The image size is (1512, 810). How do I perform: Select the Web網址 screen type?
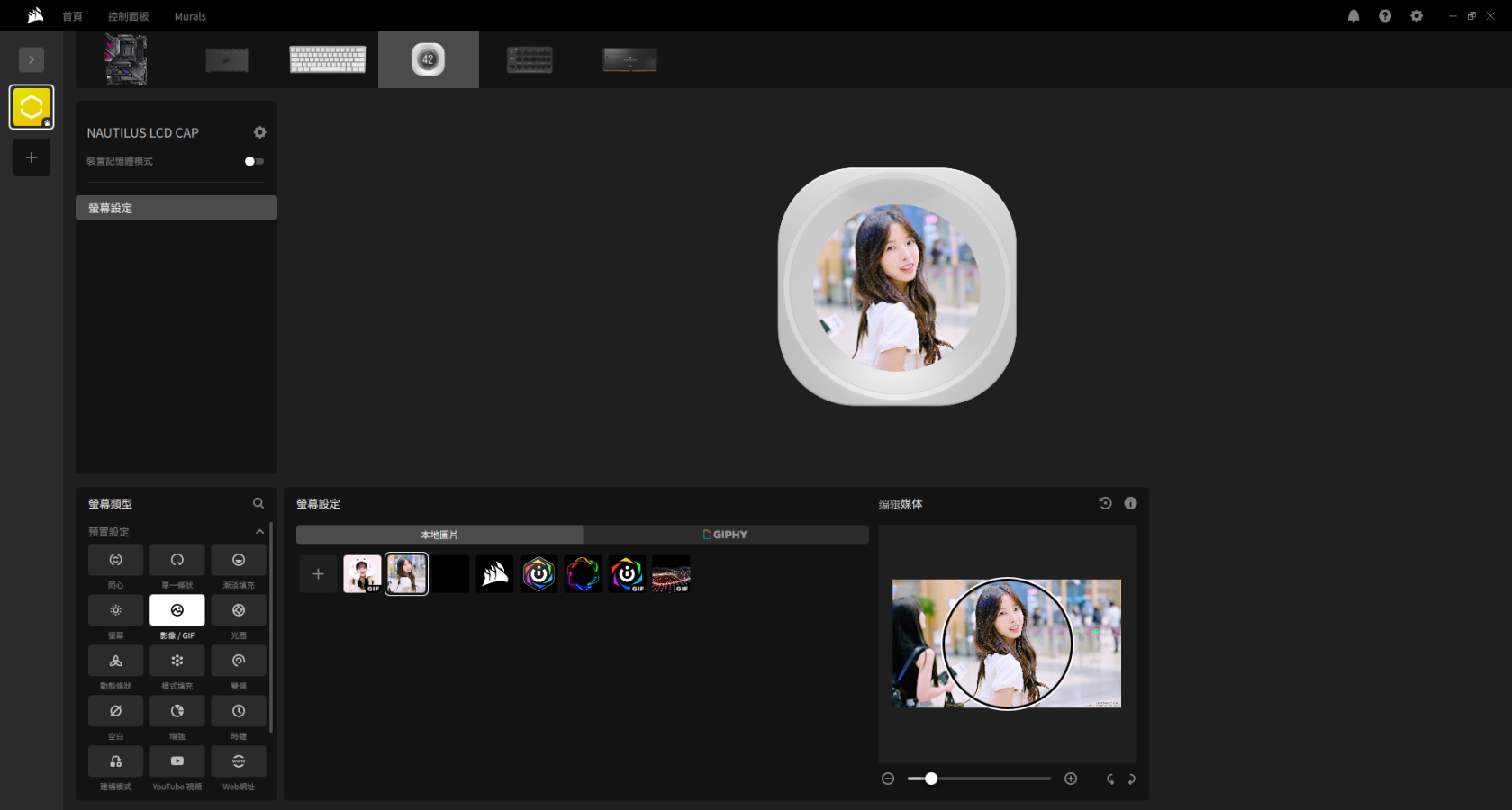click(x=239, y=761)
